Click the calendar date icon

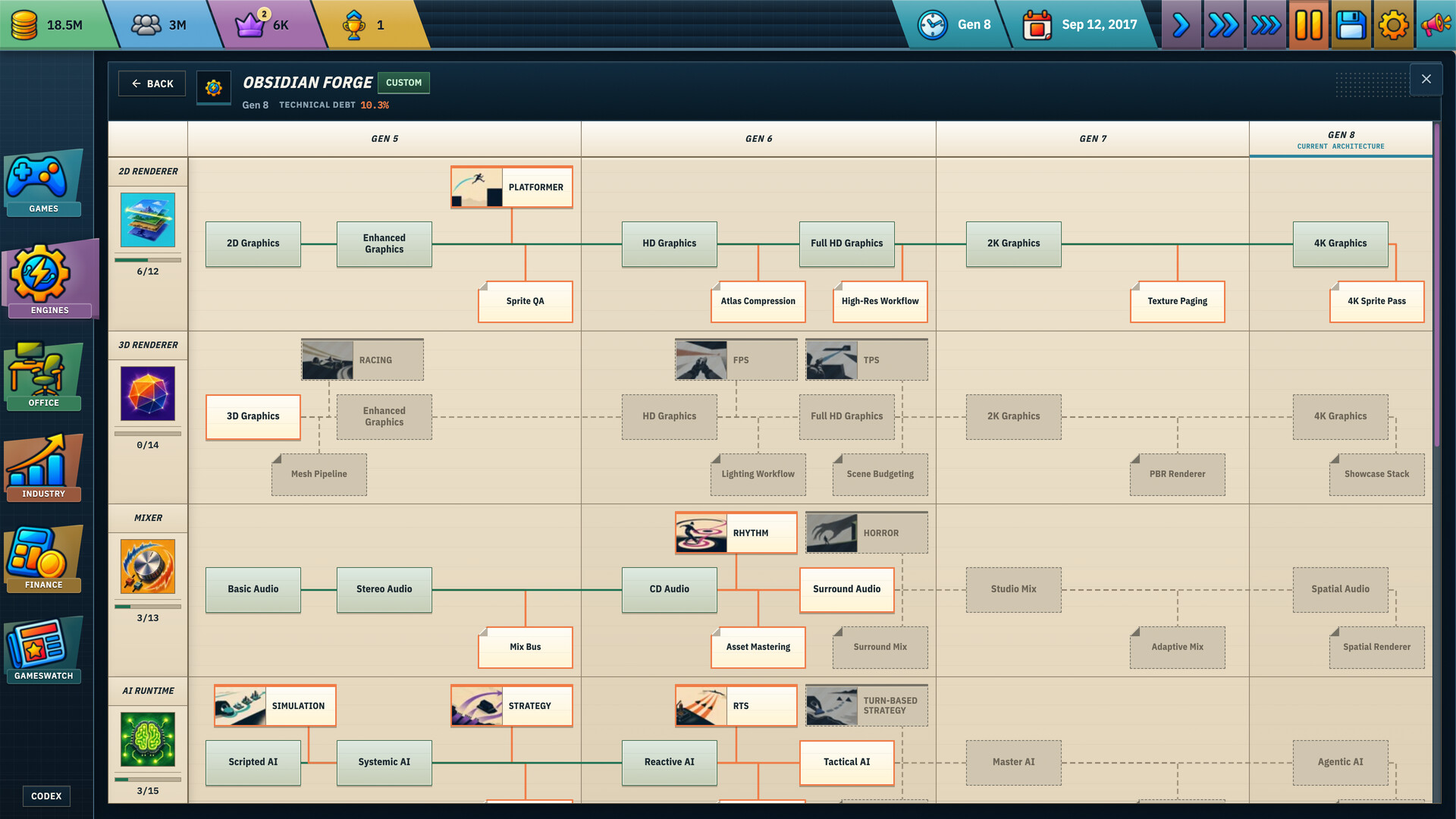[1037, 25]
